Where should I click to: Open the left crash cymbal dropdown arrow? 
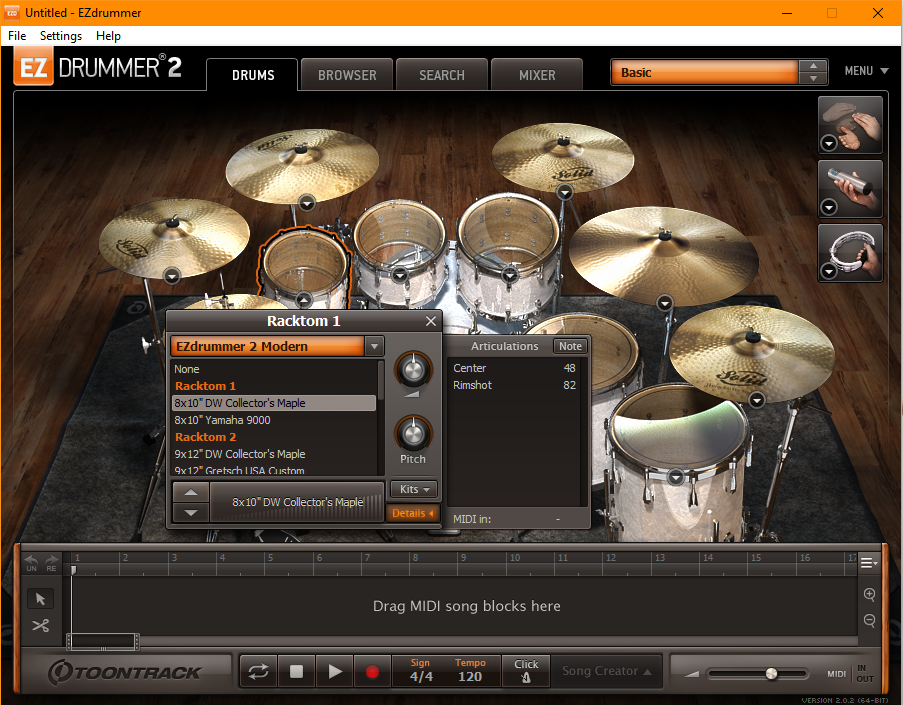point(172,276)
